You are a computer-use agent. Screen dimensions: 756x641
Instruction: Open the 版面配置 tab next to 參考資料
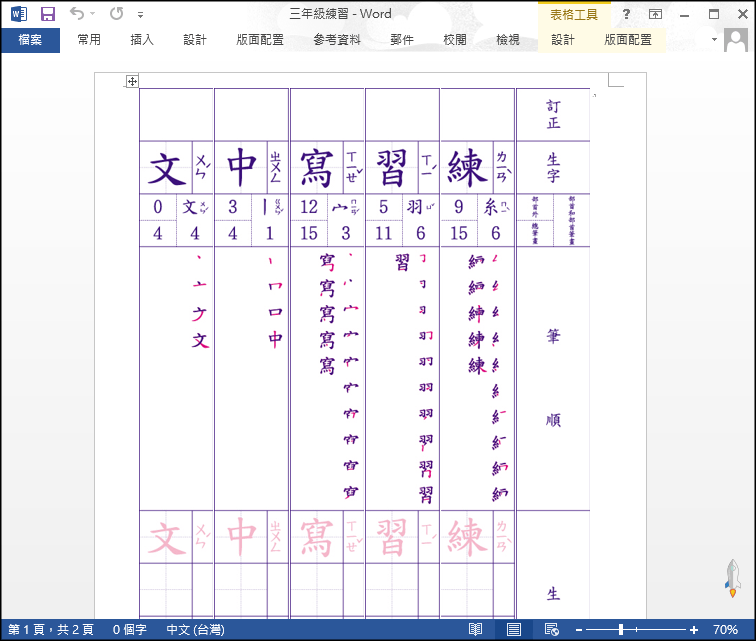click(x=260, y=40)
